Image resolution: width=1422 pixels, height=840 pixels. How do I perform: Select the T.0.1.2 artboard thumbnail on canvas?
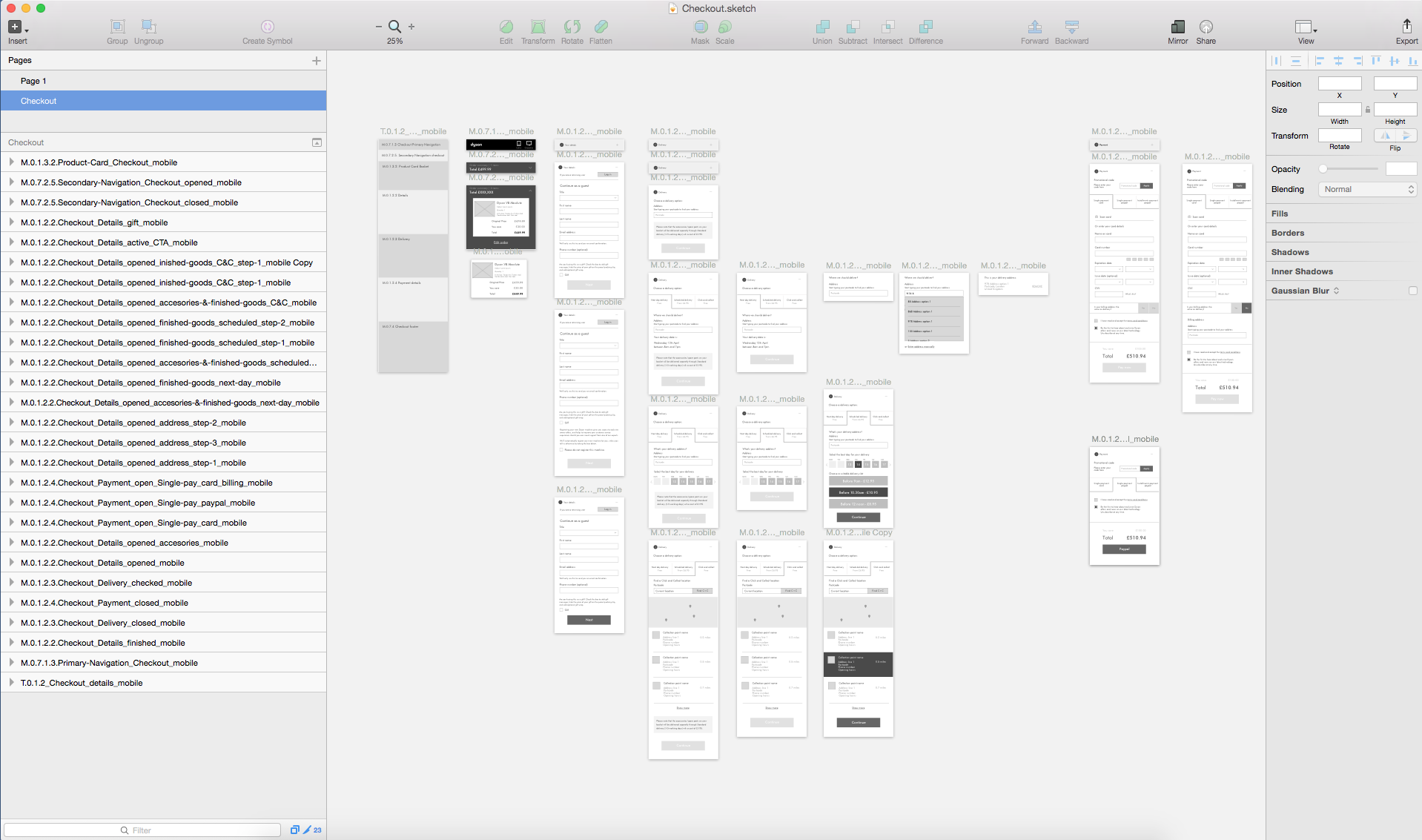413,256
